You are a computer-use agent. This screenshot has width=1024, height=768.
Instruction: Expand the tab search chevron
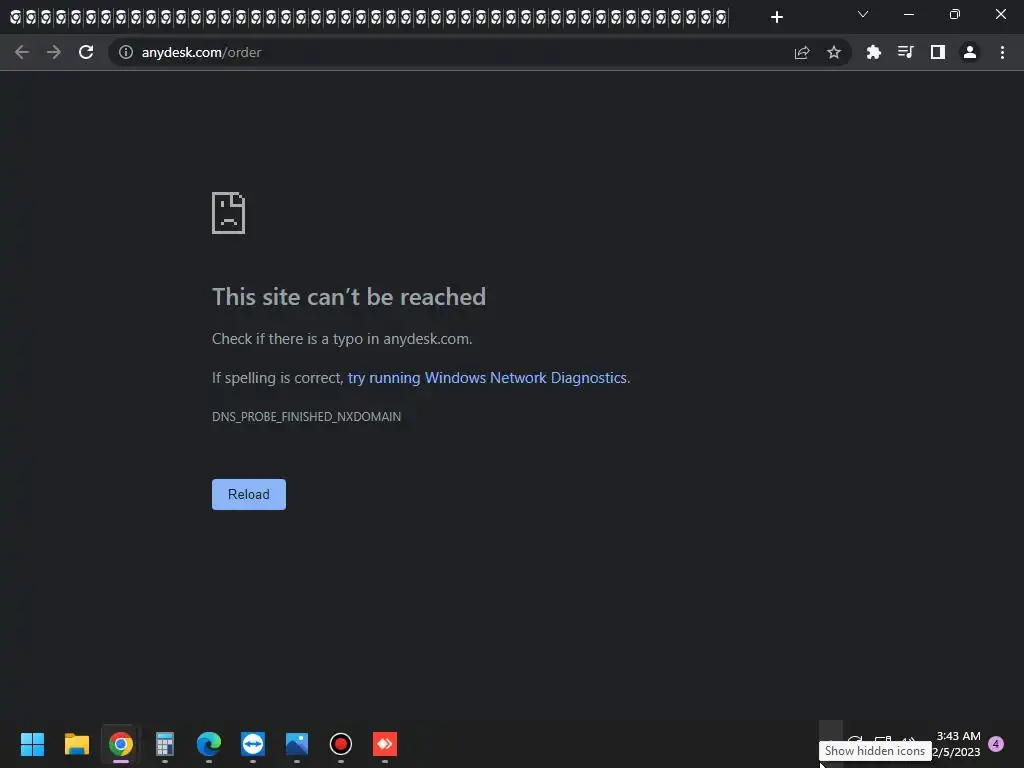click(x=863, y=14)
